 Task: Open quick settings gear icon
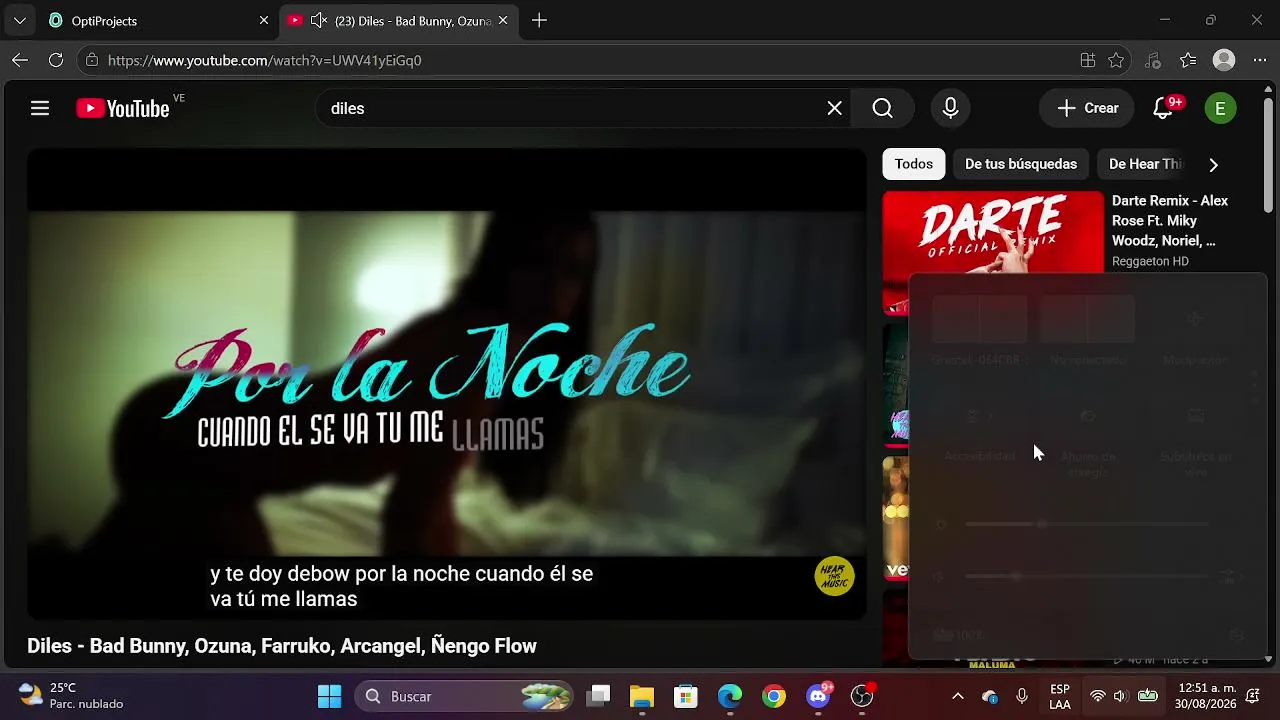click(x=1236, y=634)
